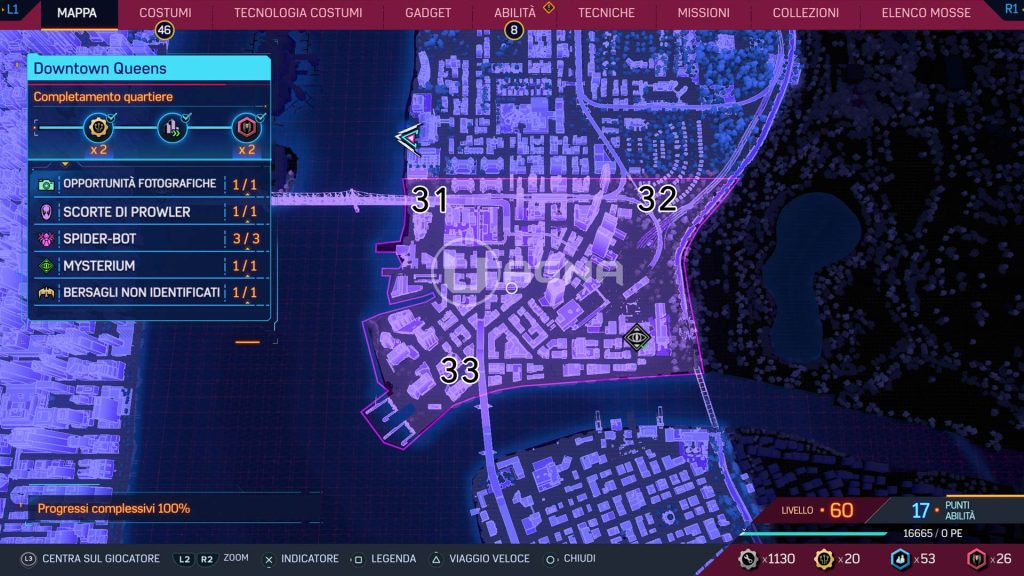Click the Bersagli Non Identificati bird icon
The image size is (1024, 576).
(x=47, y=293)
